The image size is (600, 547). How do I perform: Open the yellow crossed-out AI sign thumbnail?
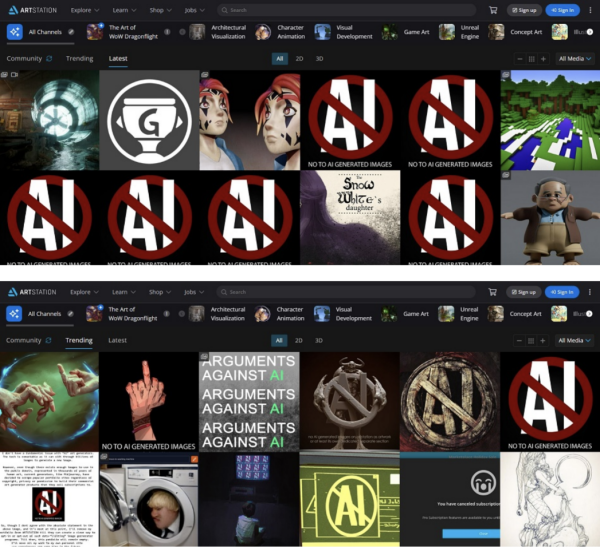click(350, 499)
